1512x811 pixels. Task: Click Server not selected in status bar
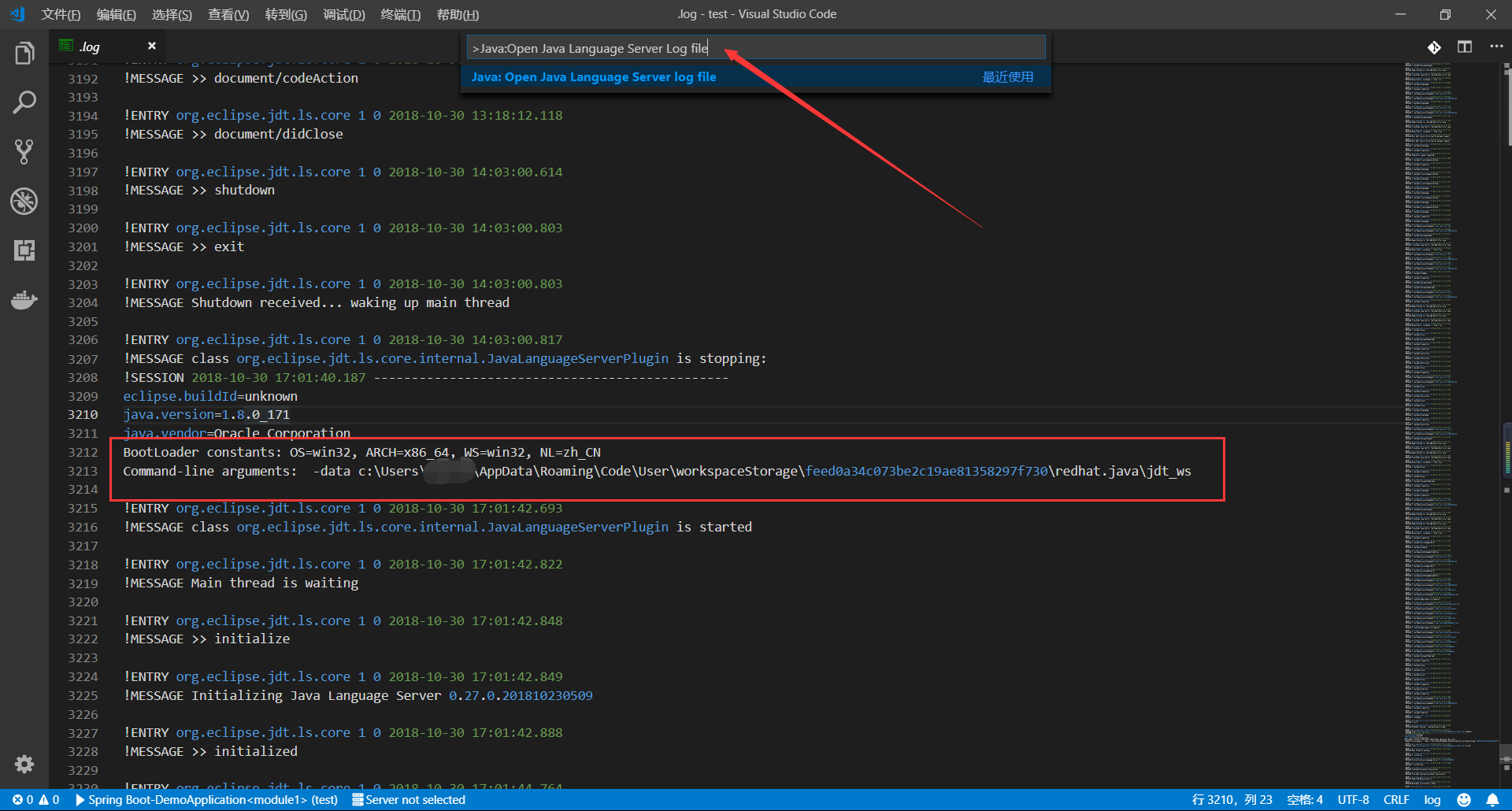[408, 799]
